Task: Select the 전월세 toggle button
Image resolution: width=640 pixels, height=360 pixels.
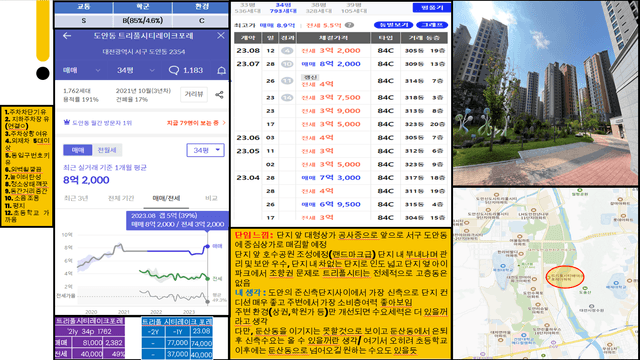Action: point(107,150)
